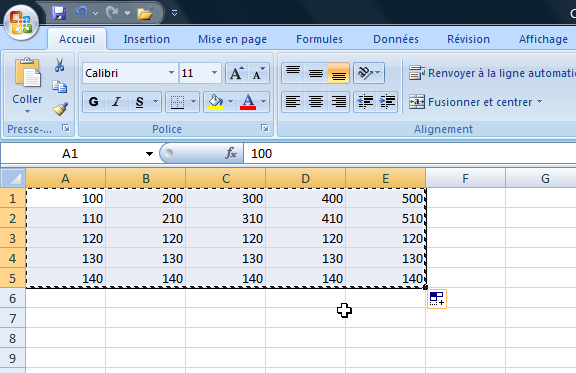Decrease the cell indent

[x=365, y=102]
